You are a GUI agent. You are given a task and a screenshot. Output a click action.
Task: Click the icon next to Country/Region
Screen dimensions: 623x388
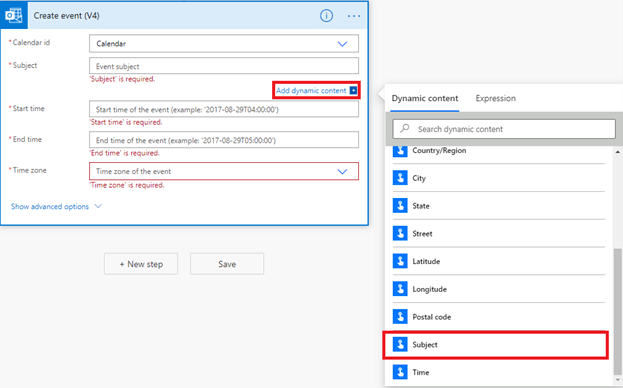[400, 151]
